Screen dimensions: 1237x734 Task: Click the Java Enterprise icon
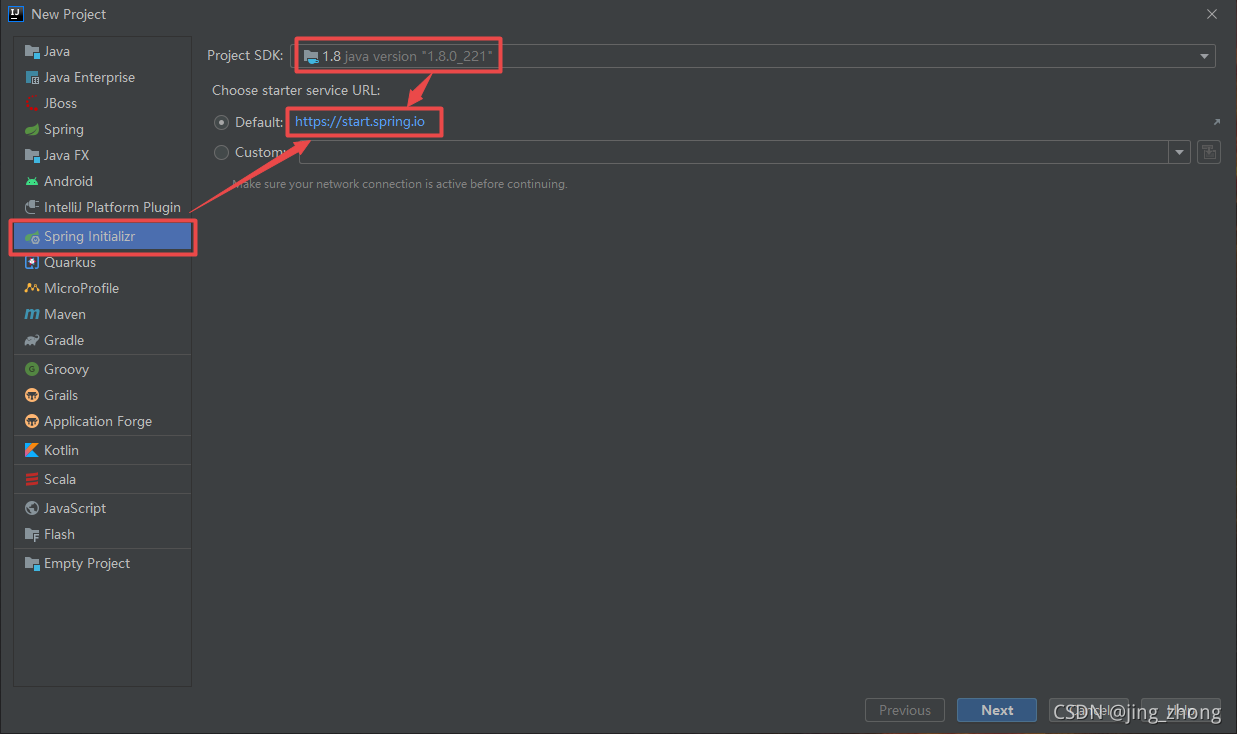coord(32,77)
